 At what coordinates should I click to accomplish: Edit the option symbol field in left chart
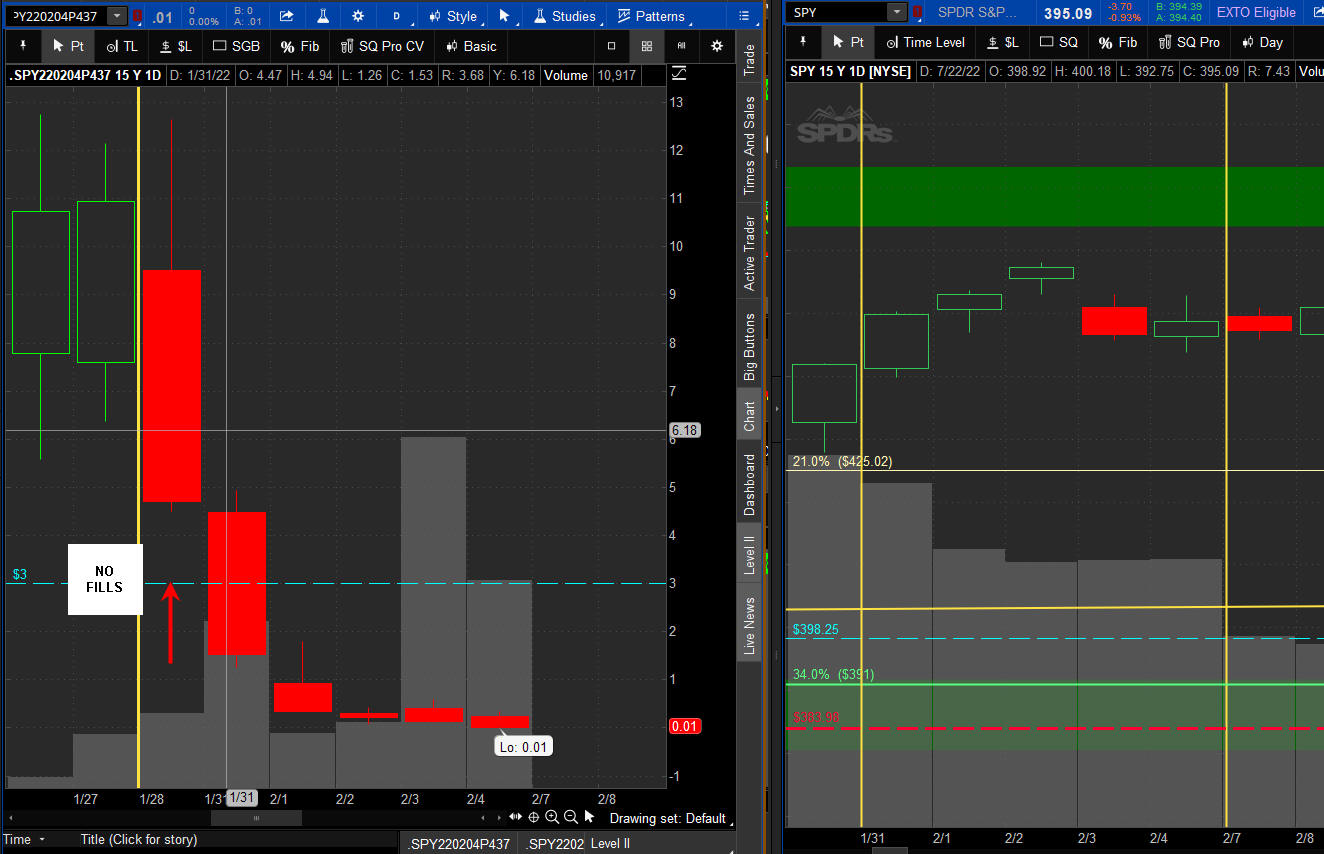(x=56, y=16)
